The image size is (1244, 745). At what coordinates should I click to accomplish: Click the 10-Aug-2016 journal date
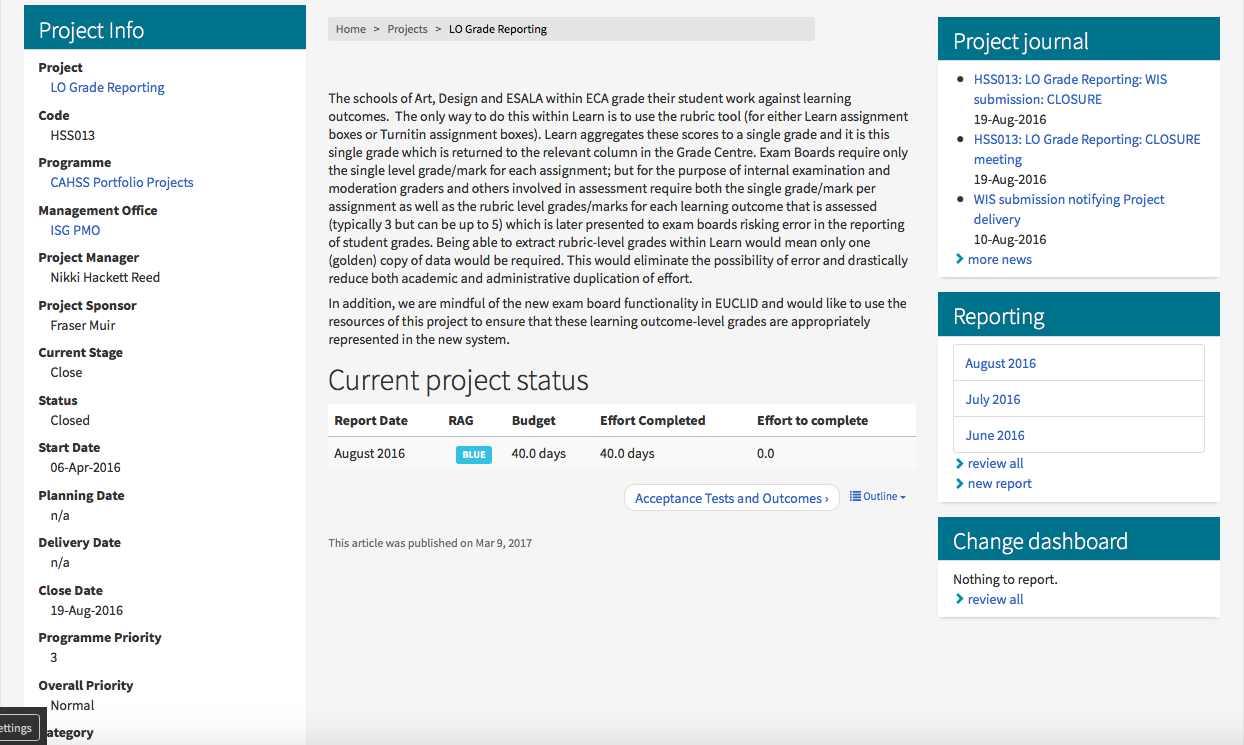(1010, 239)
